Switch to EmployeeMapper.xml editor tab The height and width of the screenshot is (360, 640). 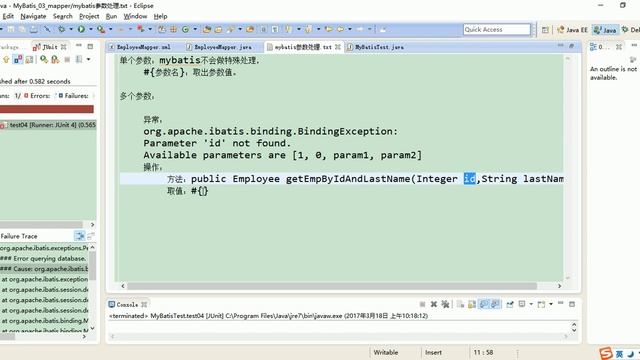pyautogui.click(x=140, y=47)
